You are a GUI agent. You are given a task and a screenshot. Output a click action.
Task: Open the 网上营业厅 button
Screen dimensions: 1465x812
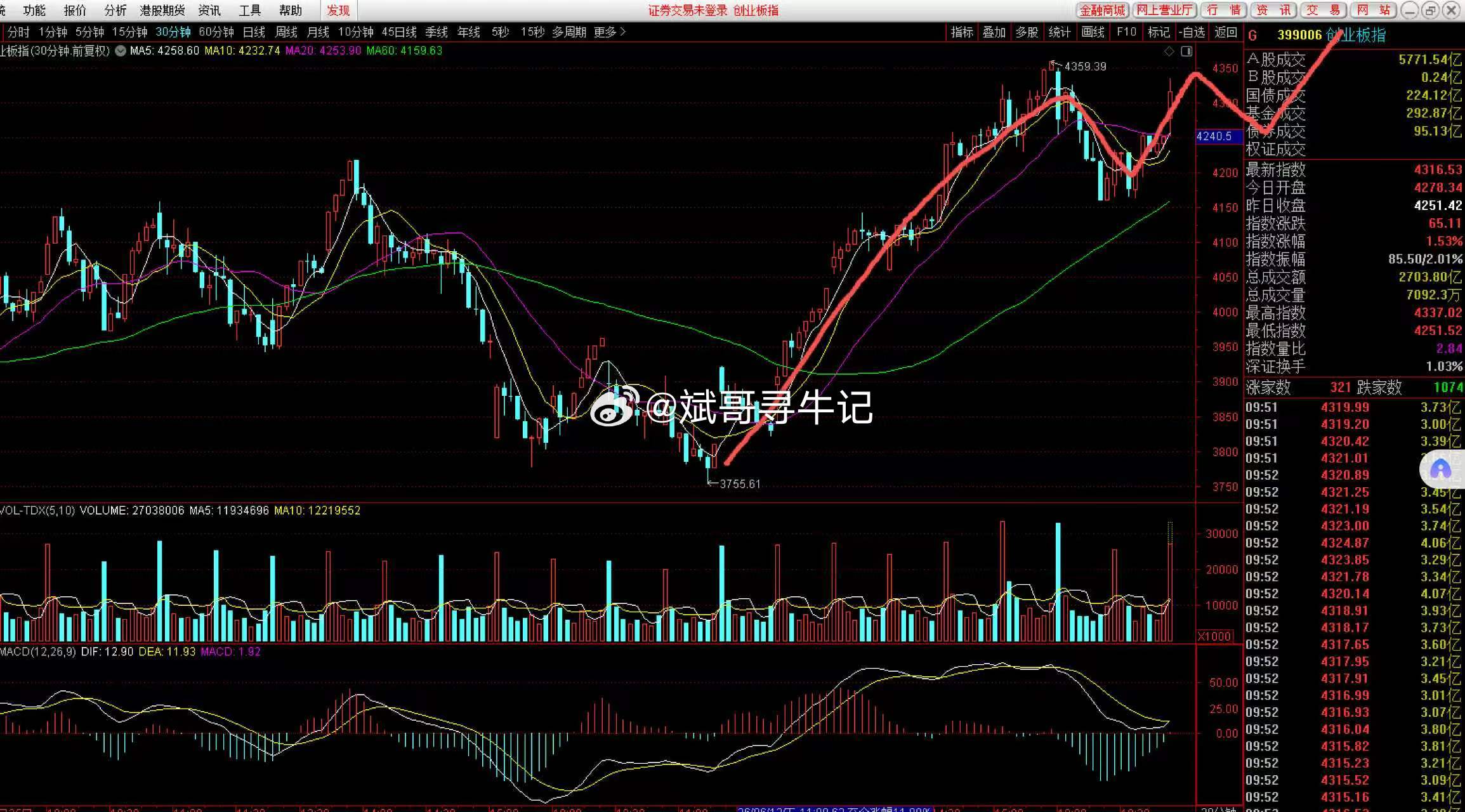[x=1164, y=10]
